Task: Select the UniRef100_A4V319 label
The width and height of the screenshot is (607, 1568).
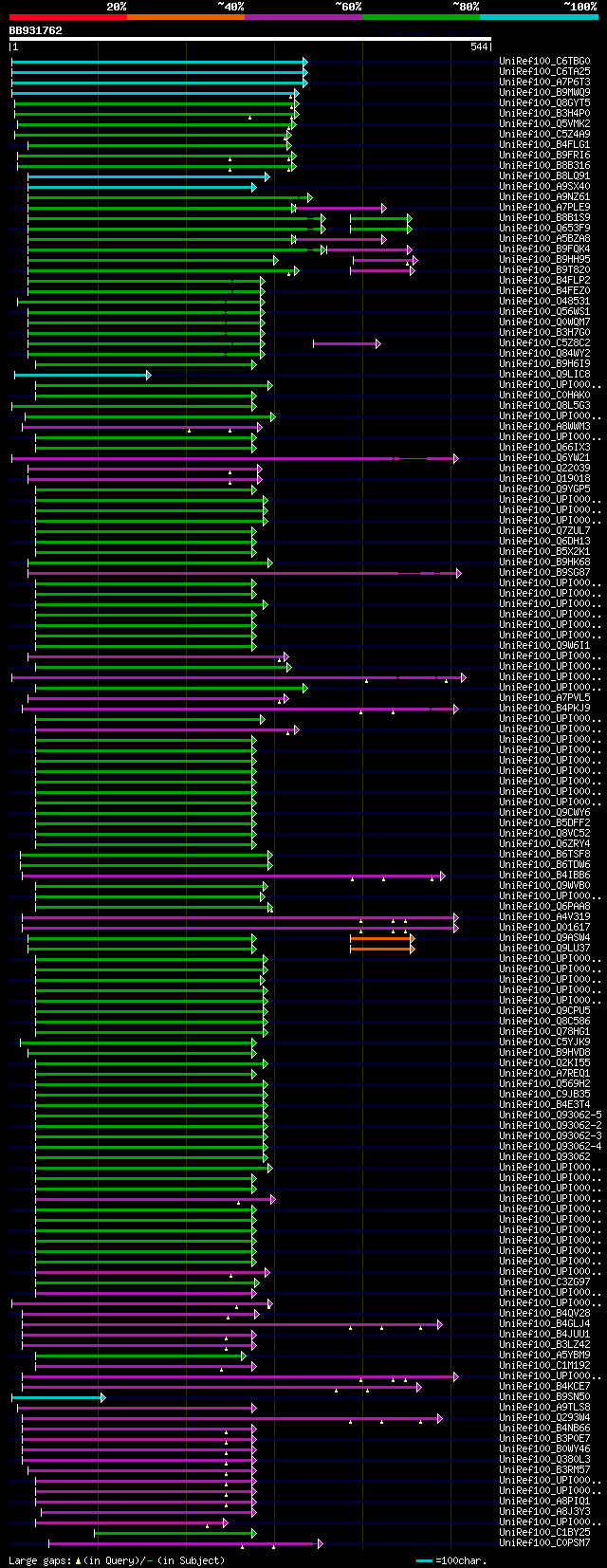Action: click(x=544, y=917)
